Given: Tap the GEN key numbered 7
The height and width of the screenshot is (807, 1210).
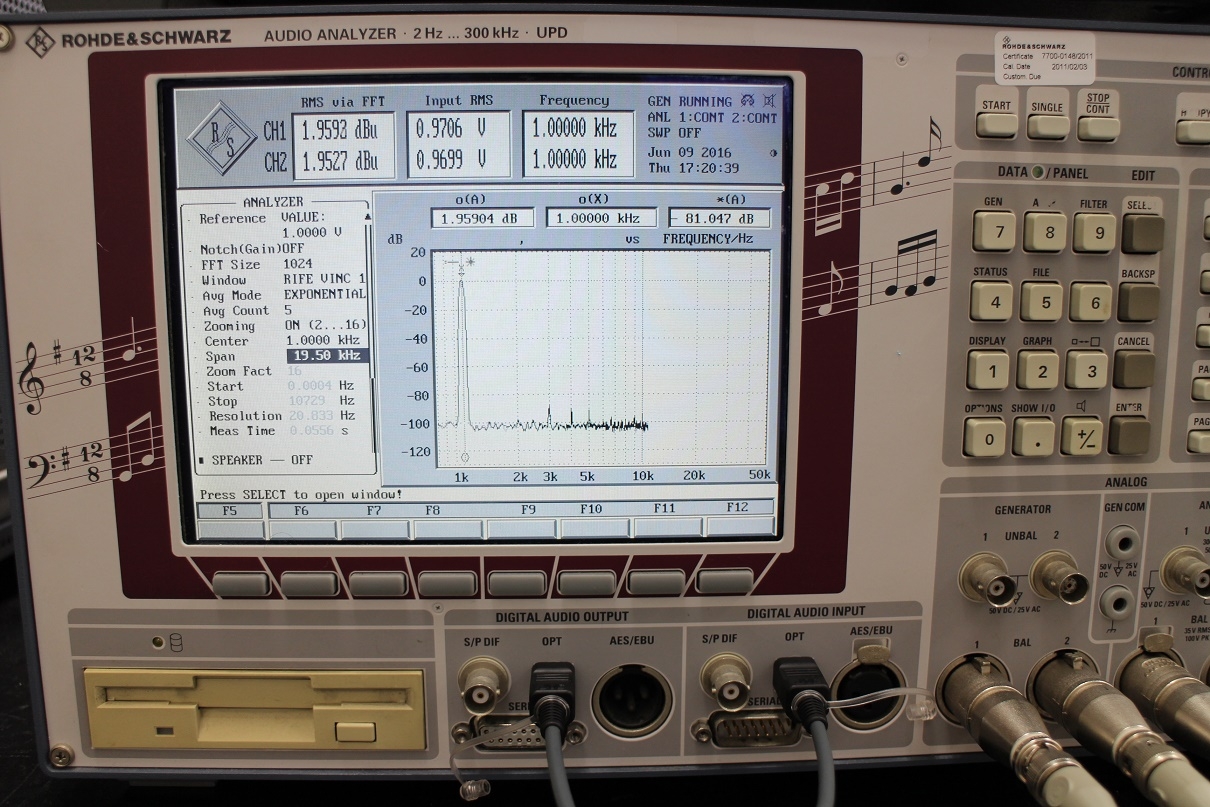Looking at the screenshot, I should pyautogui.click(x=993, y=232).
